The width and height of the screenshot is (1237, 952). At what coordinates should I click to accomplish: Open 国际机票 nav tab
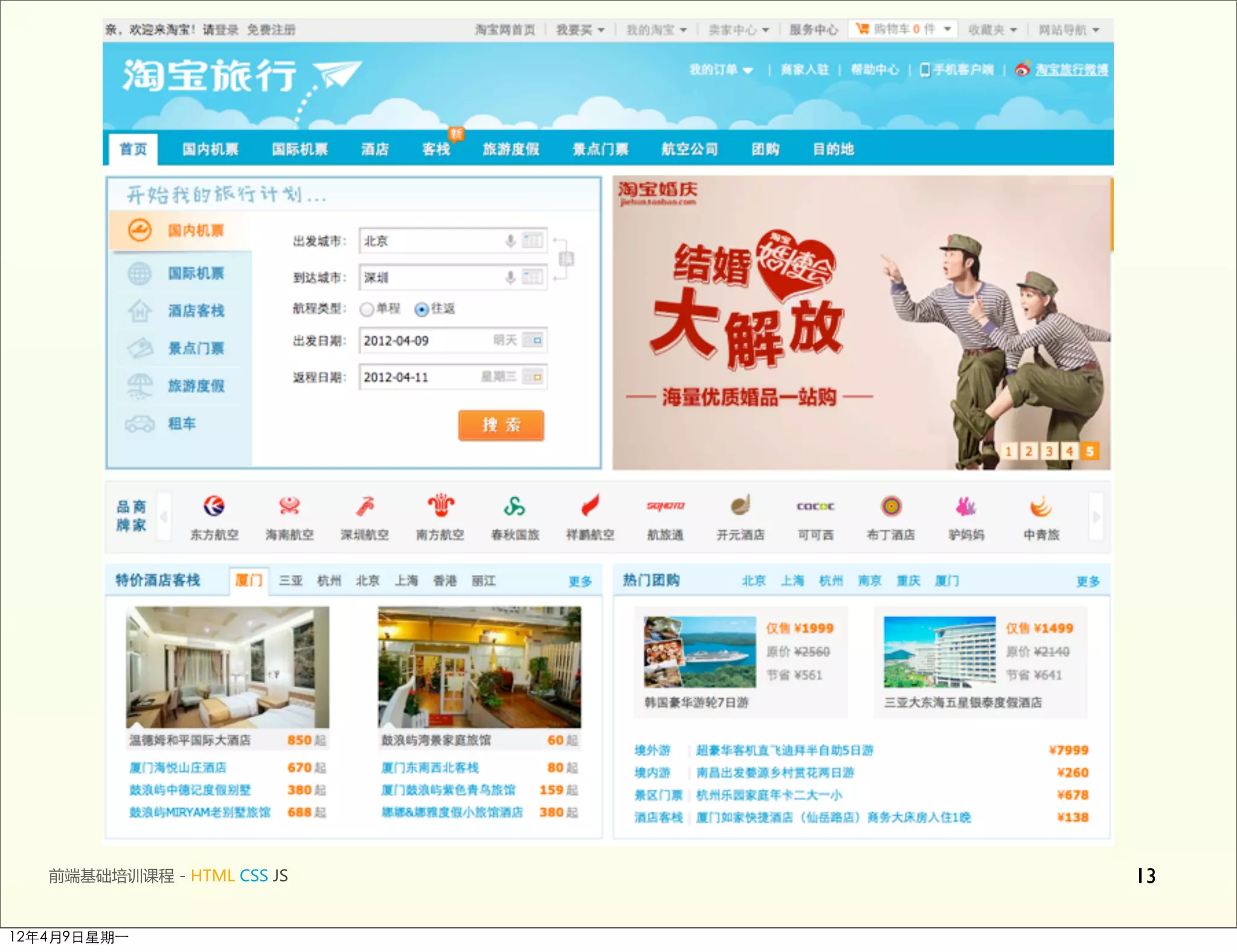[300, 149]
